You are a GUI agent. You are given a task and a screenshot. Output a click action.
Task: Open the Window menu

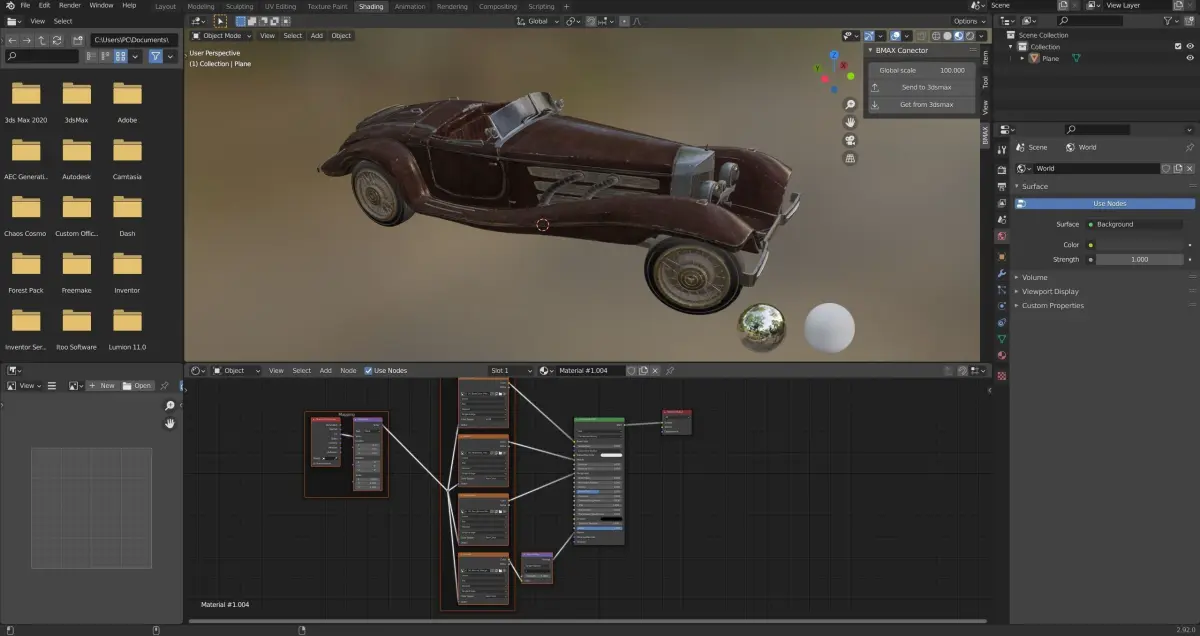point(101,6)
